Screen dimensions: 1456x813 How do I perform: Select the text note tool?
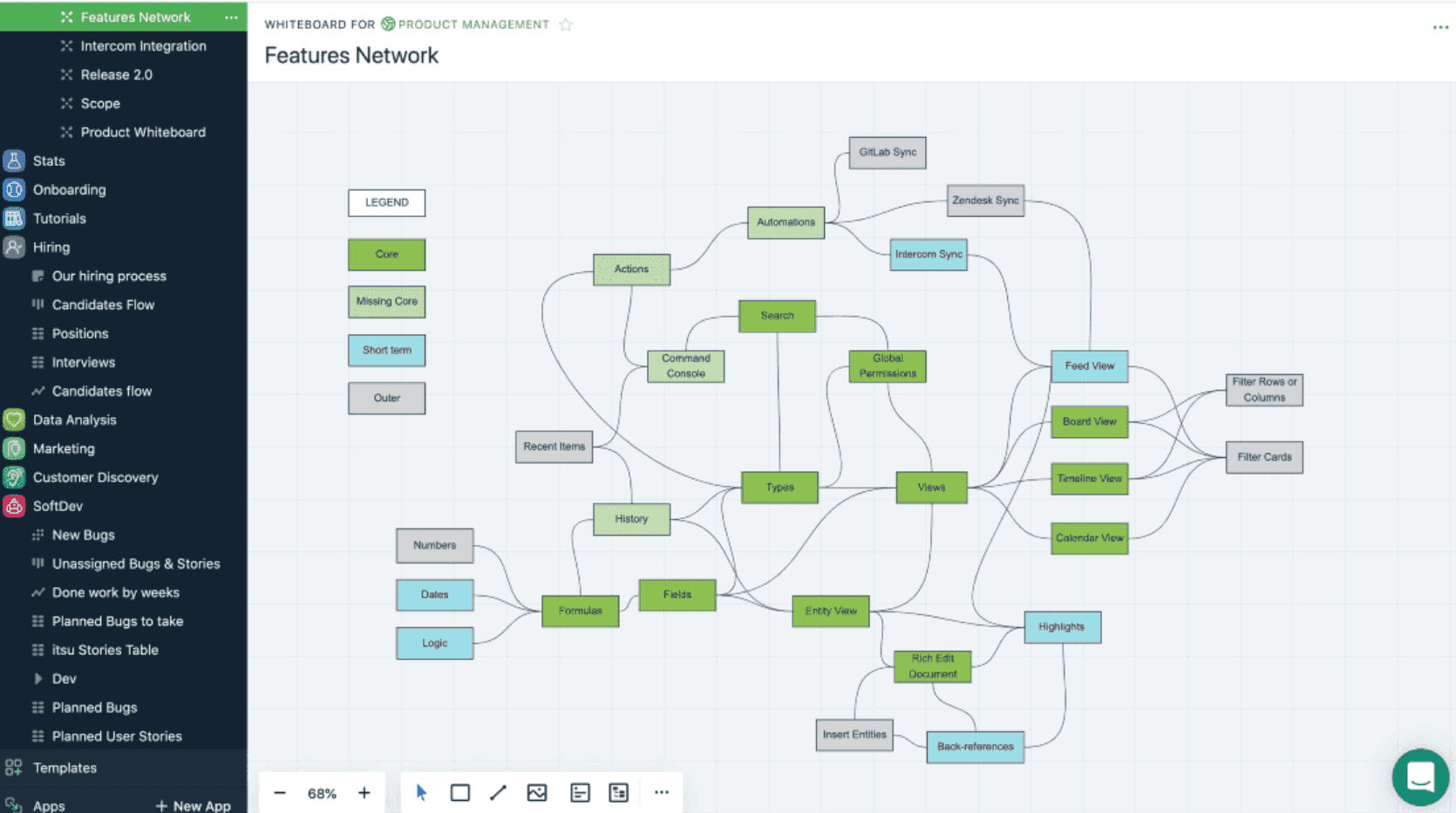579,792
